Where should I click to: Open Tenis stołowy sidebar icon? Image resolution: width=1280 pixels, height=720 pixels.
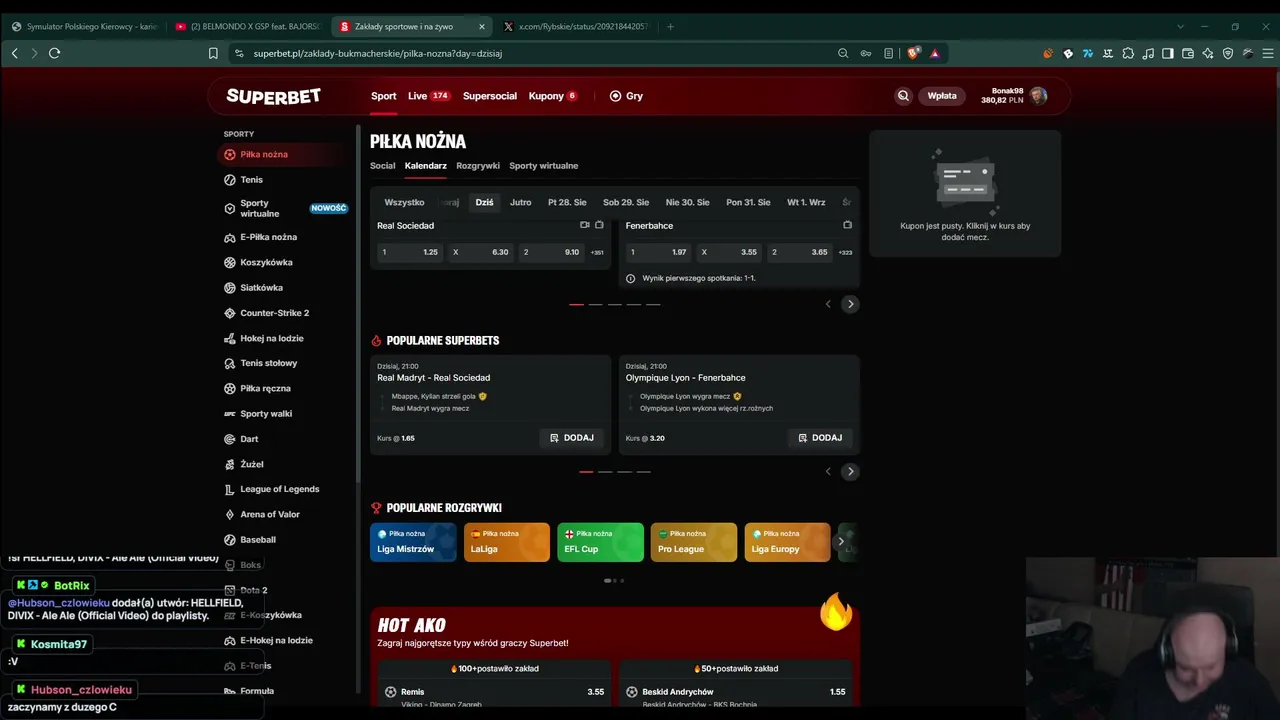(x=230, y=363)
